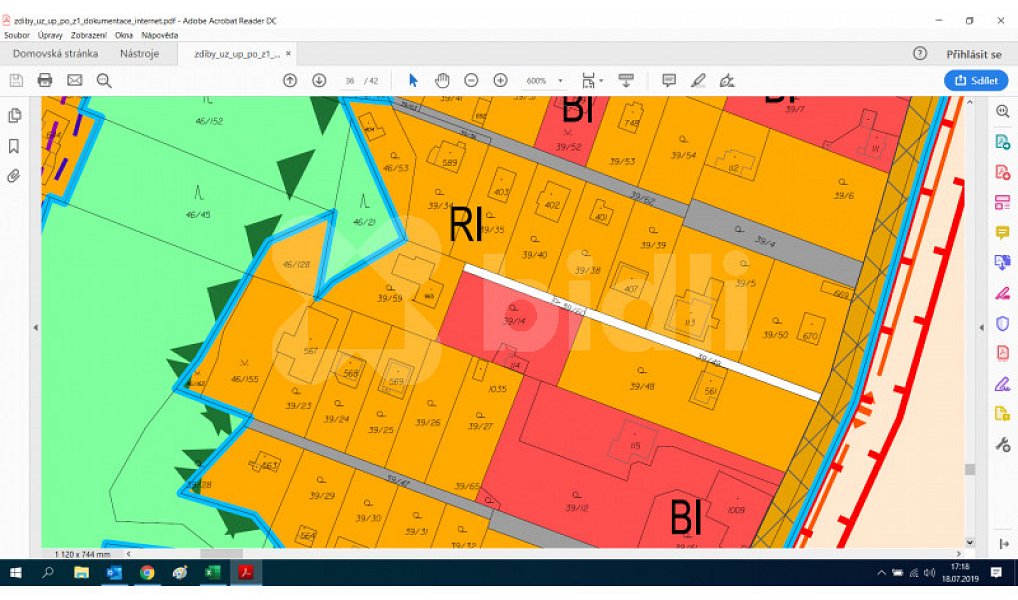Viewport: 1018px width, 600px height.
Task: Select the highlighter pen tool
Action: tap(698, 81)
